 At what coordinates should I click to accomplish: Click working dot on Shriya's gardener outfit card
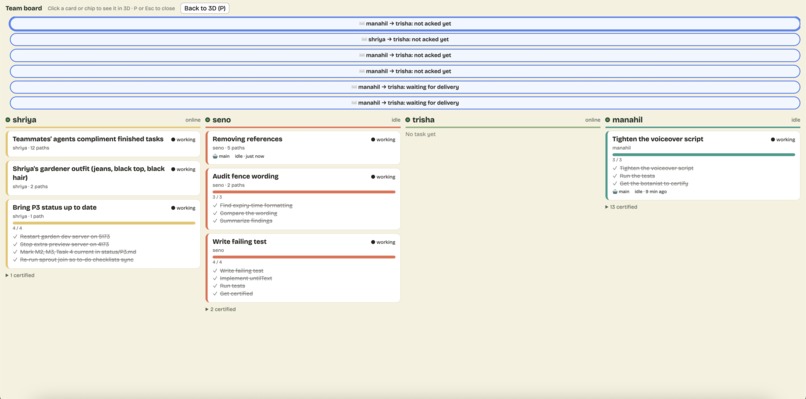pos(173,169)
